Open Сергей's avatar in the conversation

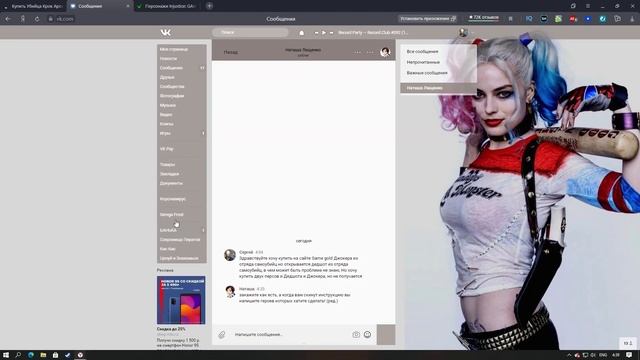pos(230,255)
